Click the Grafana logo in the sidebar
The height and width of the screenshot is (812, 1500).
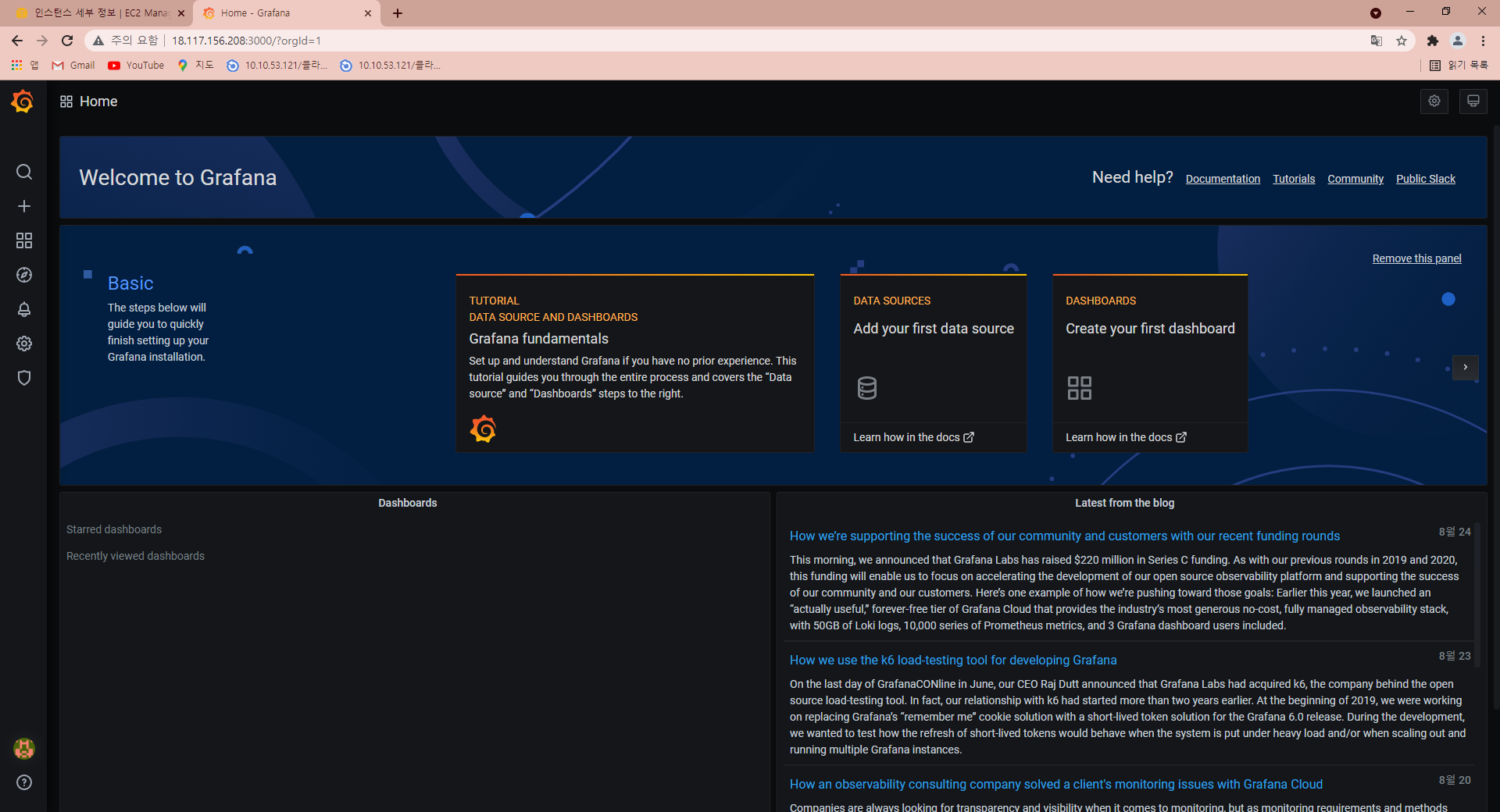(23, 101)
